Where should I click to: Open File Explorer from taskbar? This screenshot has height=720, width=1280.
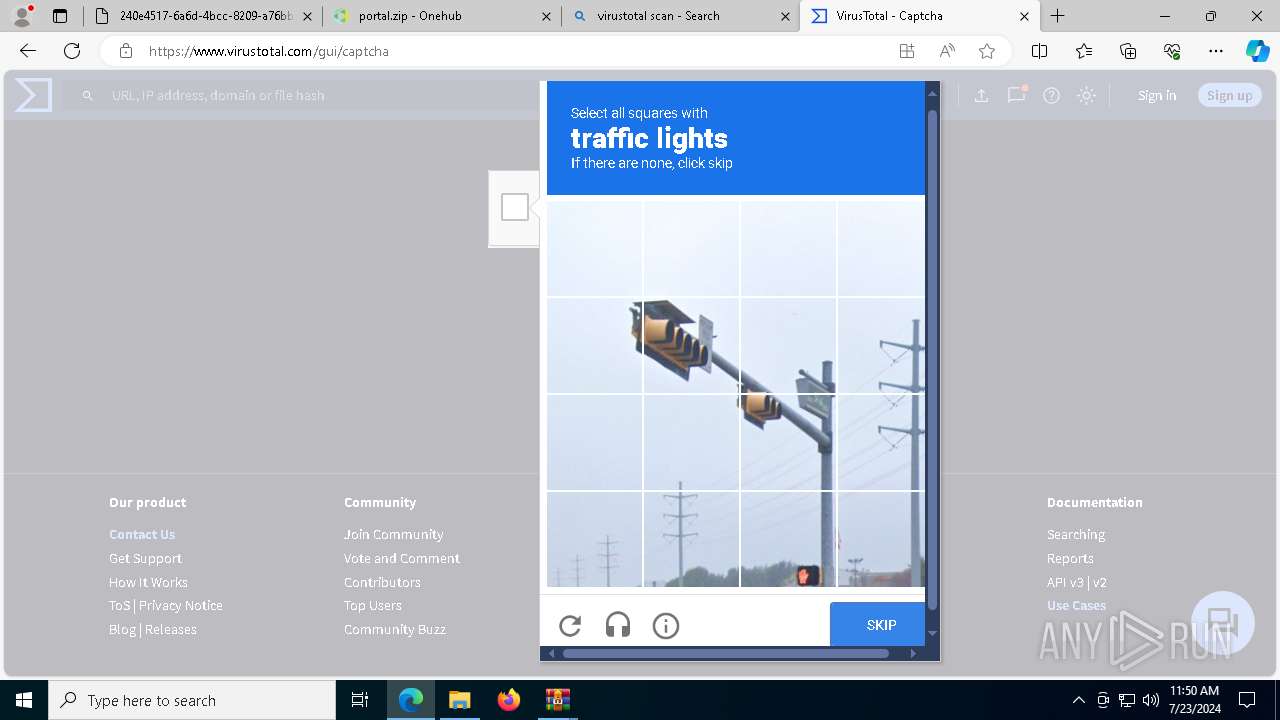pyautogui.click(x=459, y=700)
